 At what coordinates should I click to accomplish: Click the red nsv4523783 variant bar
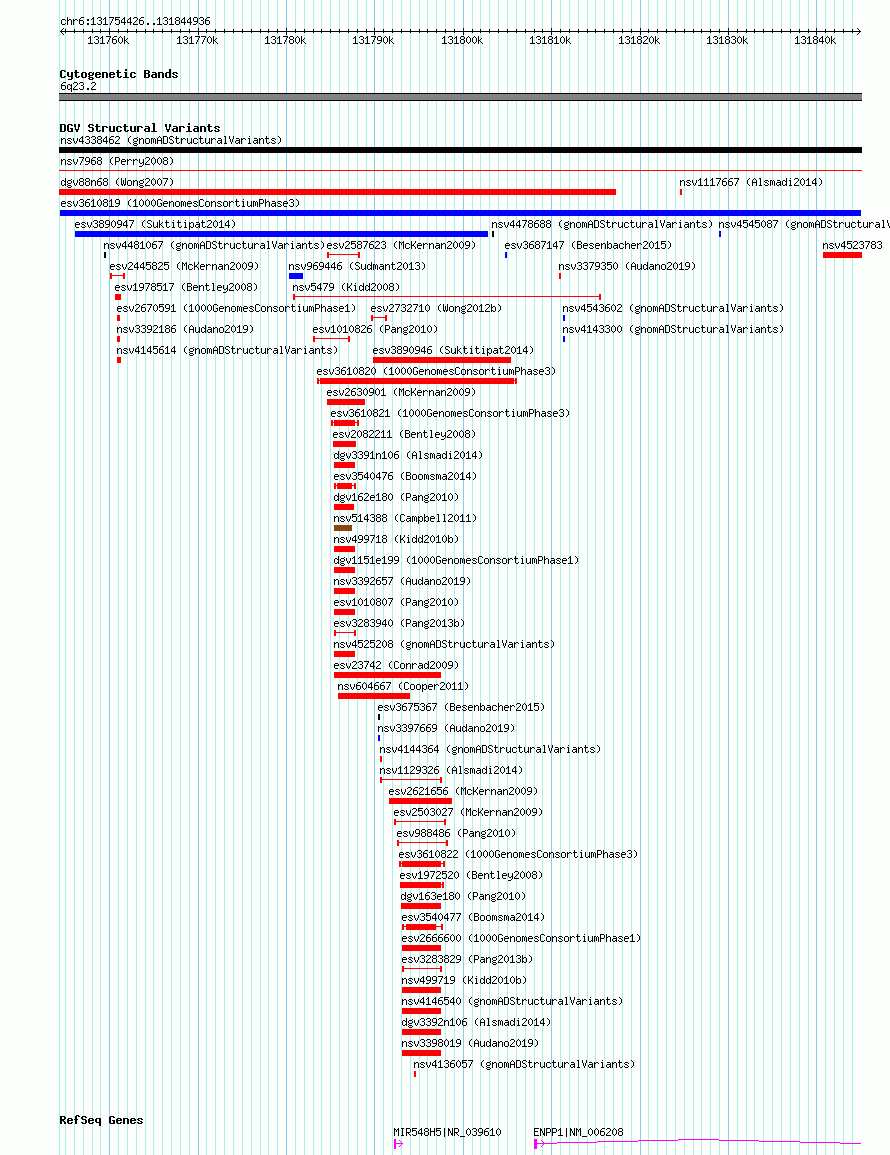pyautogui.click(x=842, y=255)
